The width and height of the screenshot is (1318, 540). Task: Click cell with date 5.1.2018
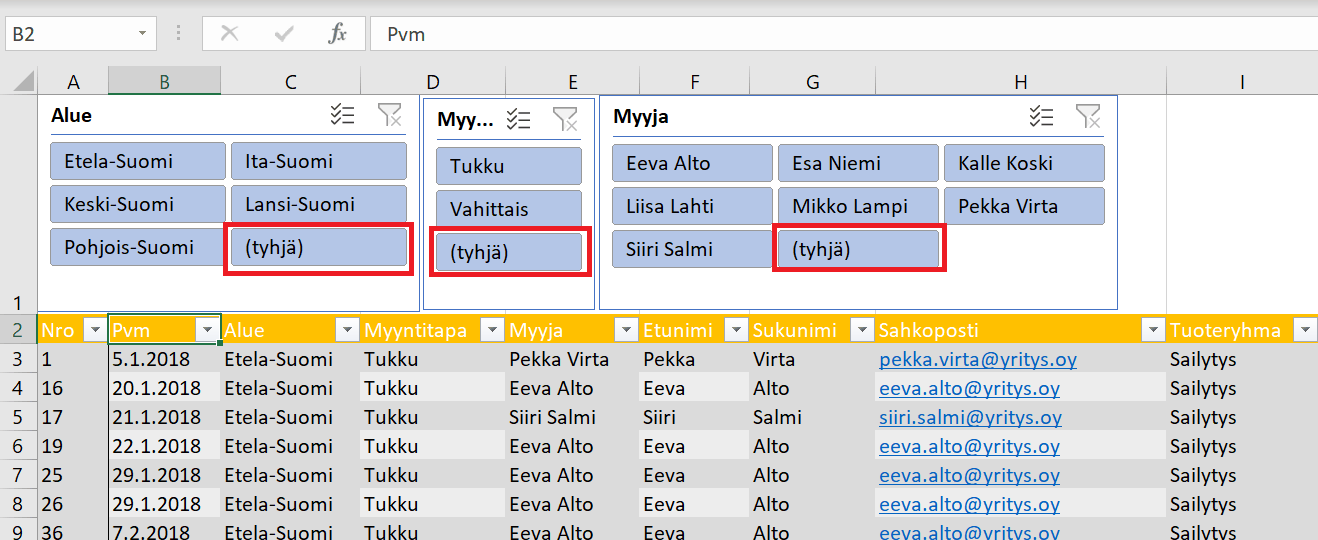[164, 359]
